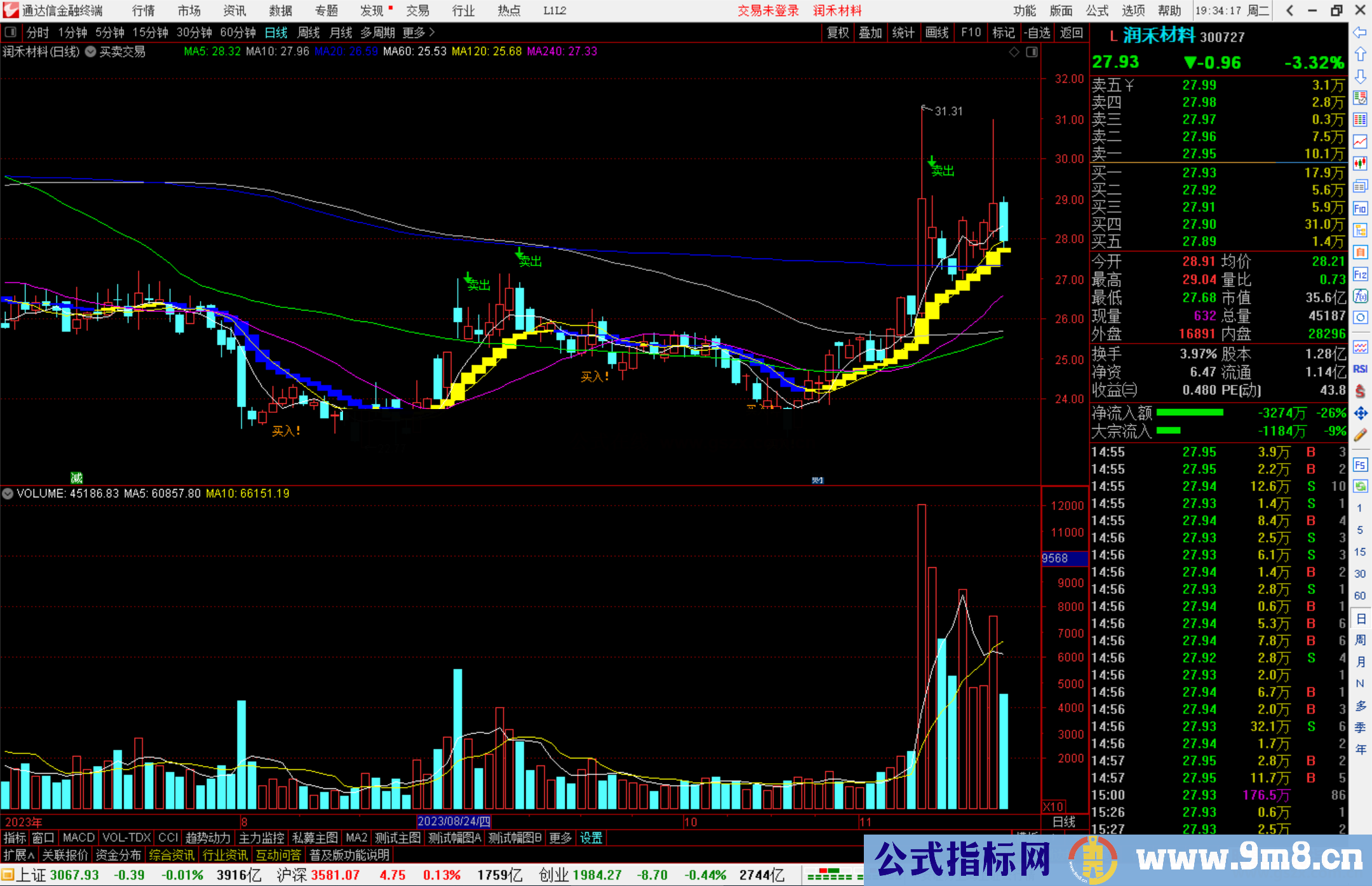
Task: Click the 2023/08/24 date marker on time axis
Action: click(x=454, y=822)
